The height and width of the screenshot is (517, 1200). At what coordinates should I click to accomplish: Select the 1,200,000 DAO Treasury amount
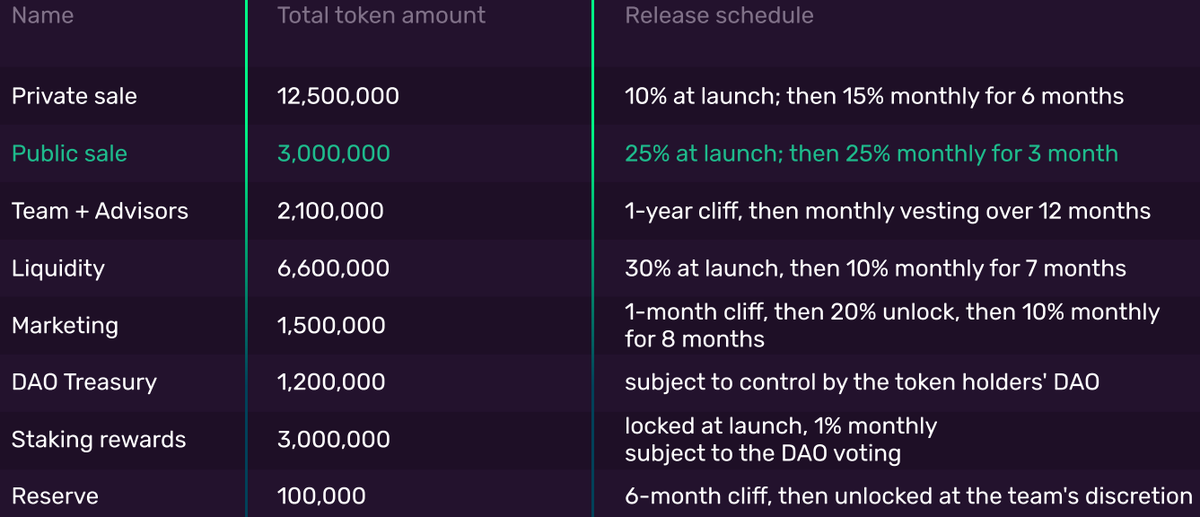click(330, 383)
